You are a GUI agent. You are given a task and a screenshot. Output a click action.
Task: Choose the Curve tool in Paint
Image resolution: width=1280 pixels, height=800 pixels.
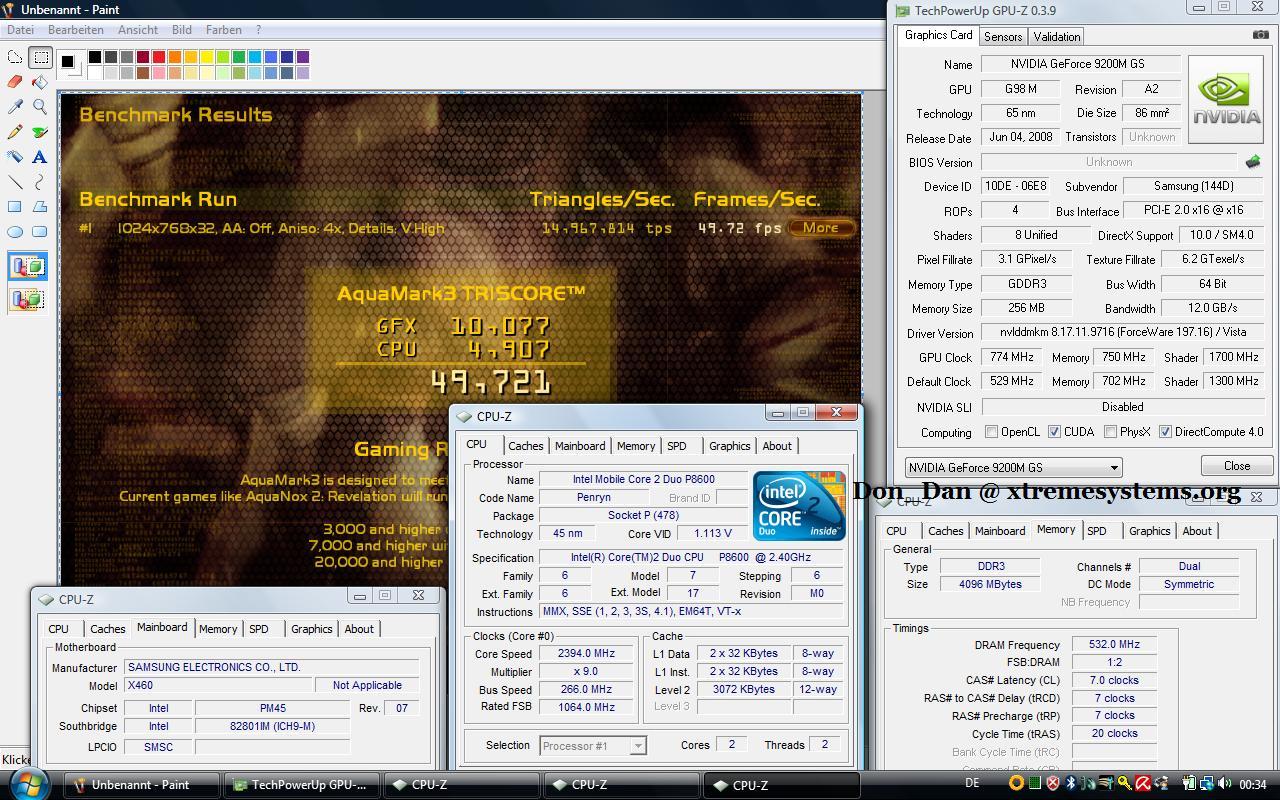[x=40, y=182]
